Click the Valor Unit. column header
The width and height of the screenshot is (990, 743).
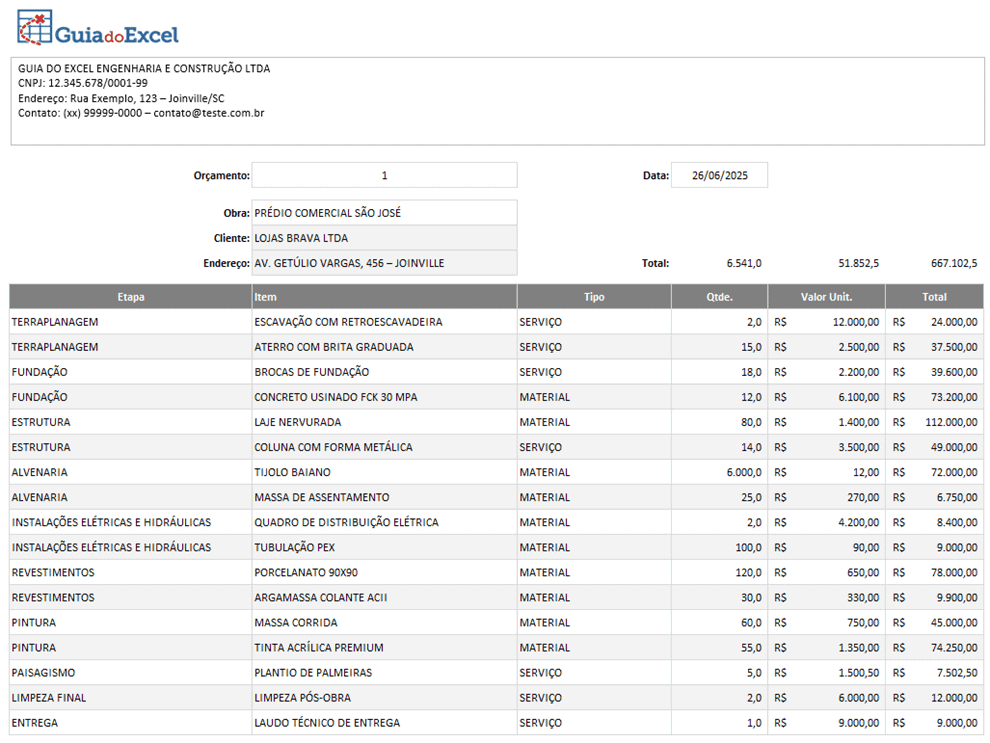(826, 297)
